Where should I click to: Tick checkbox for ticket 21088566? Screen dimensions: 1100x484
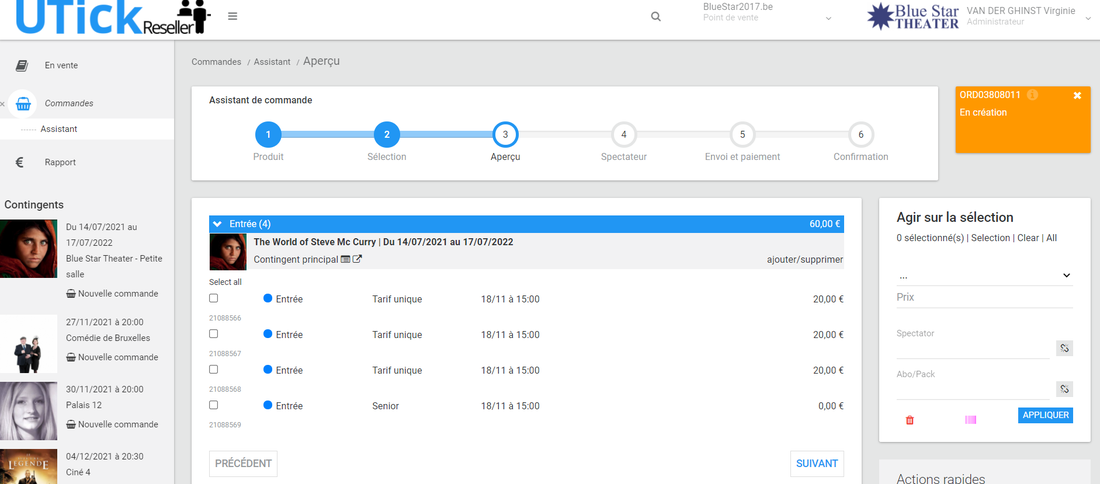click(x=214, y=298)
